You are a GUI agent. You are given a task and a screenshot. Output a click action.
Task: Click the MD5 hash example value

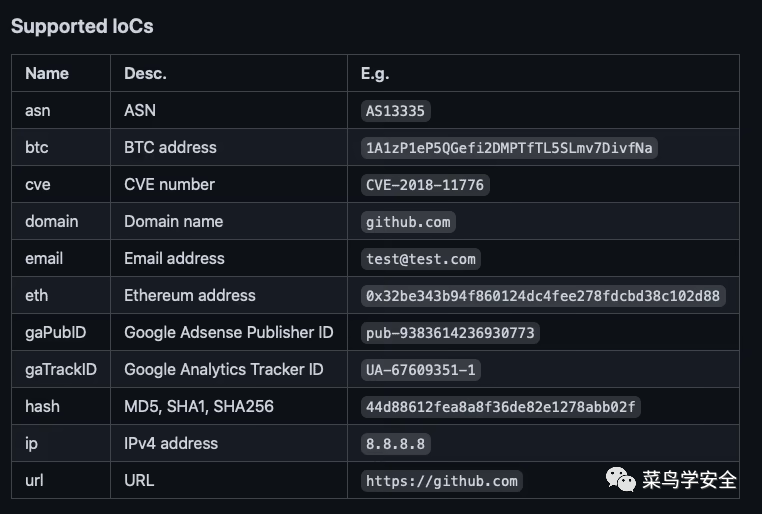(501, 407)
